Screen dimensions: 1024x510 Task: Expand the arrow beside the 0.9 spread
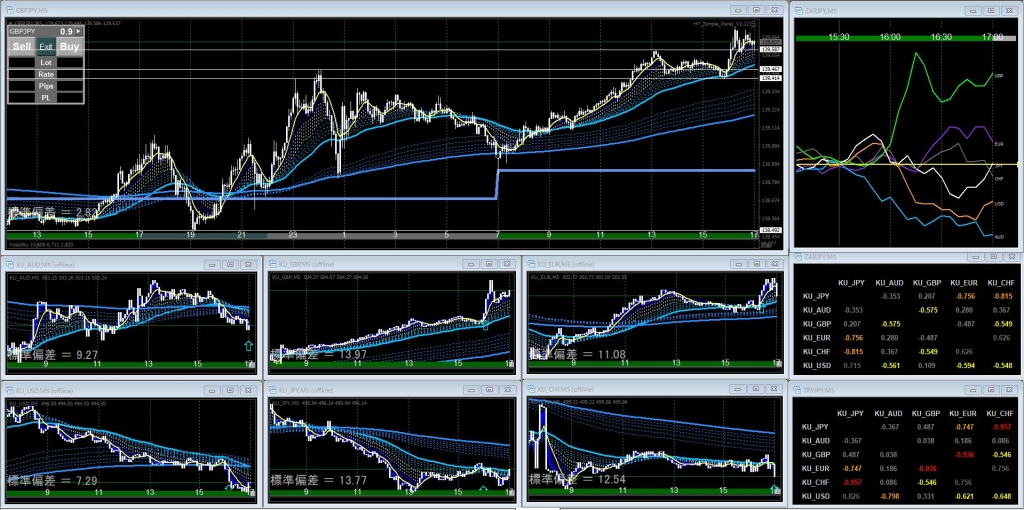click(80, 31)
